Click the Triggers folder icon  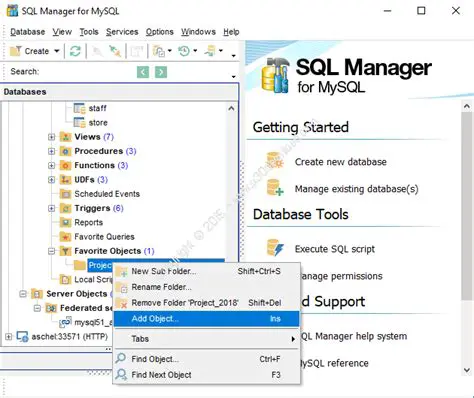[x=66, y=208]
